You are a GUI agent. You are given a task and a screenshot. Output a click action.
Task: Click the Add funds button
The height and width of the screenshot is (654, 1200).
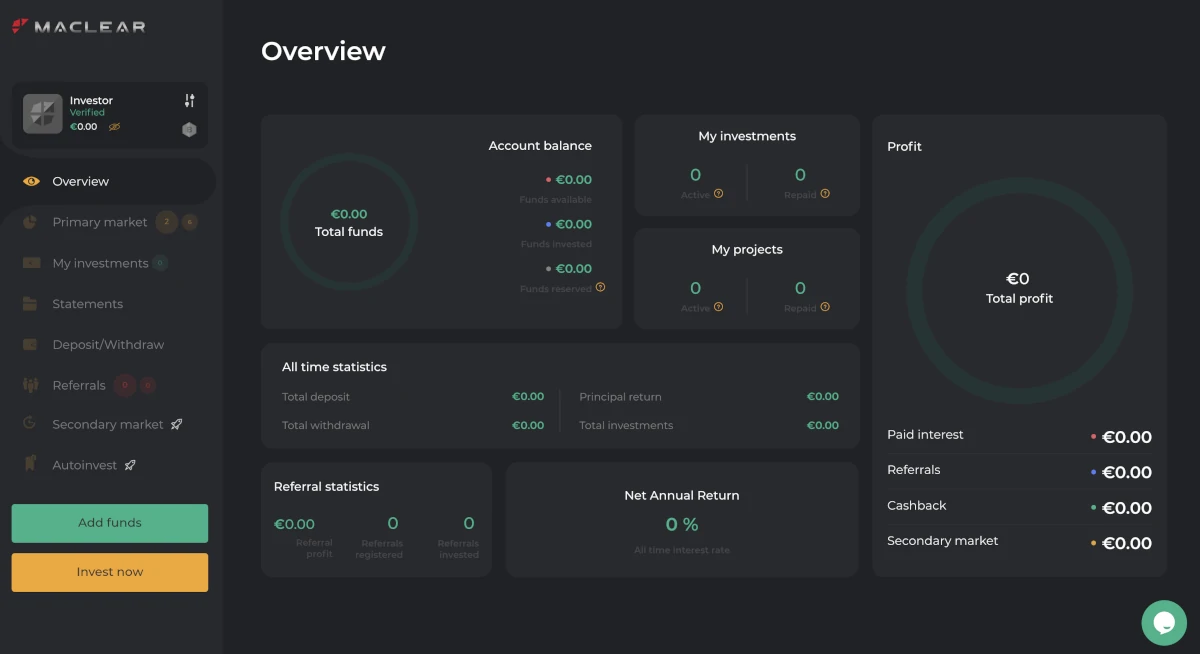click(110, 523)
